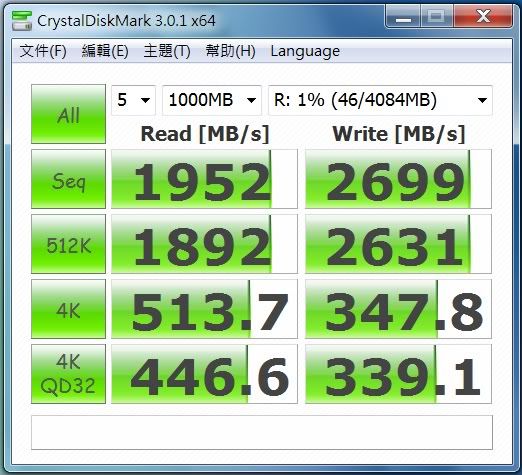Open the 幫助(H) help menu

(230, 51)
